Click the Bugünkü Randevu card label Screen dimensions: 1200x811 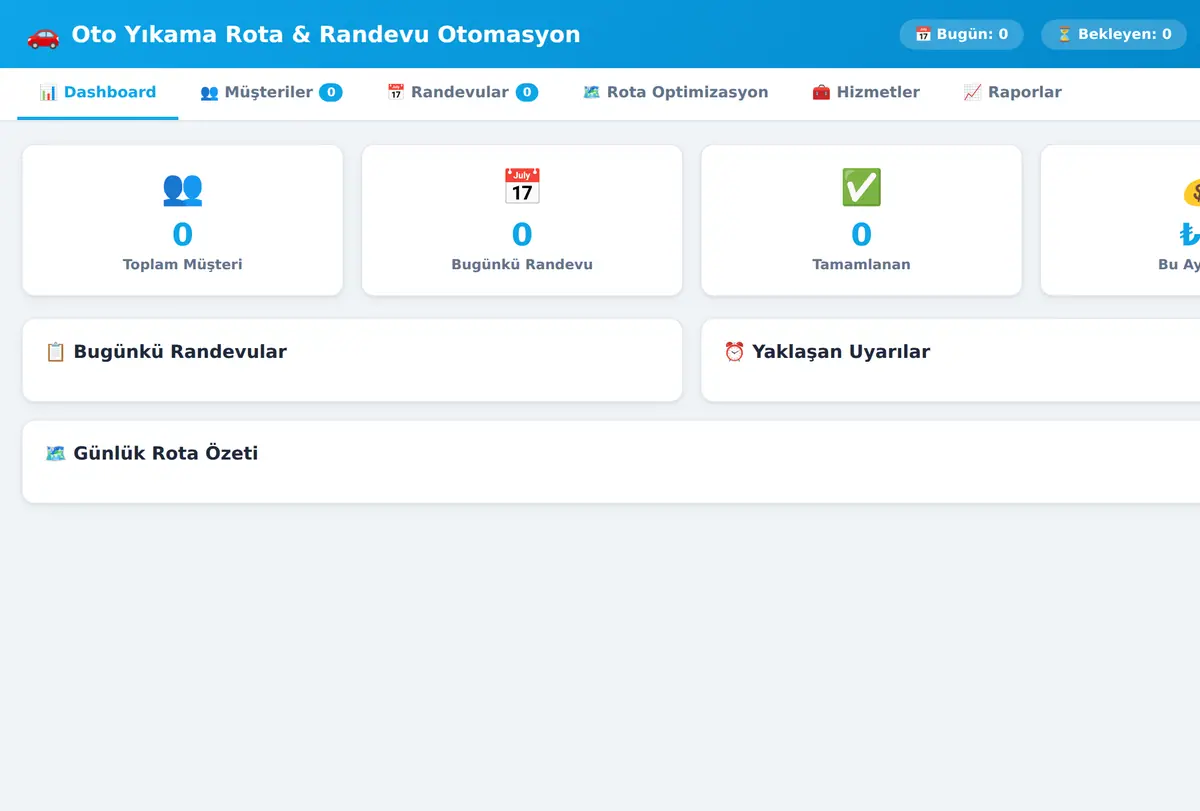click(x=522, y=265)
